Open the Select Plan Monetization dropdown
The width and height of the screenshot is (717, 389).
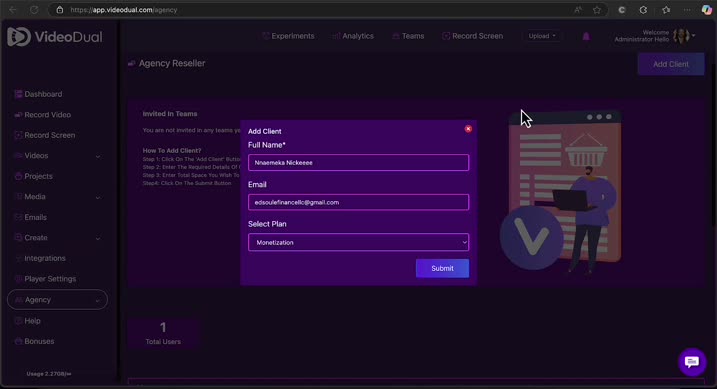(358, 242)
